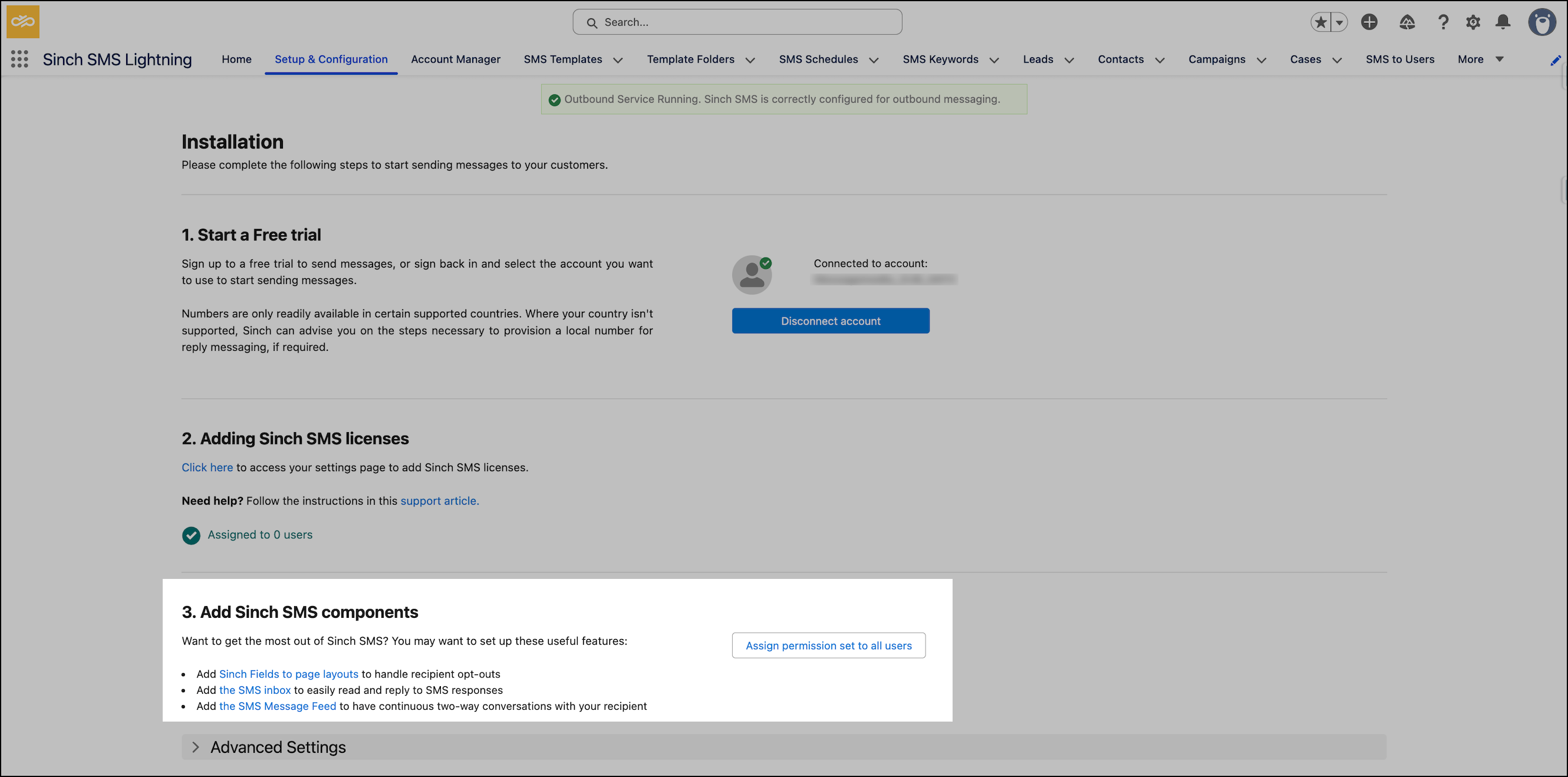Open the Favorites list dropdown arrow
This screenshot has width=1568, height=777.
click(1339, 22)
